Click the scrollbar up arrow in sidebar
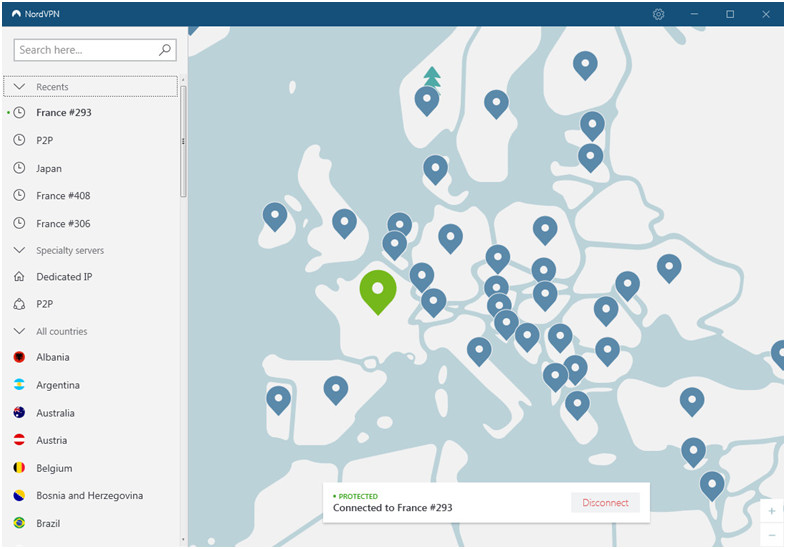Screen dimensions: 786x549 point(183,80)
